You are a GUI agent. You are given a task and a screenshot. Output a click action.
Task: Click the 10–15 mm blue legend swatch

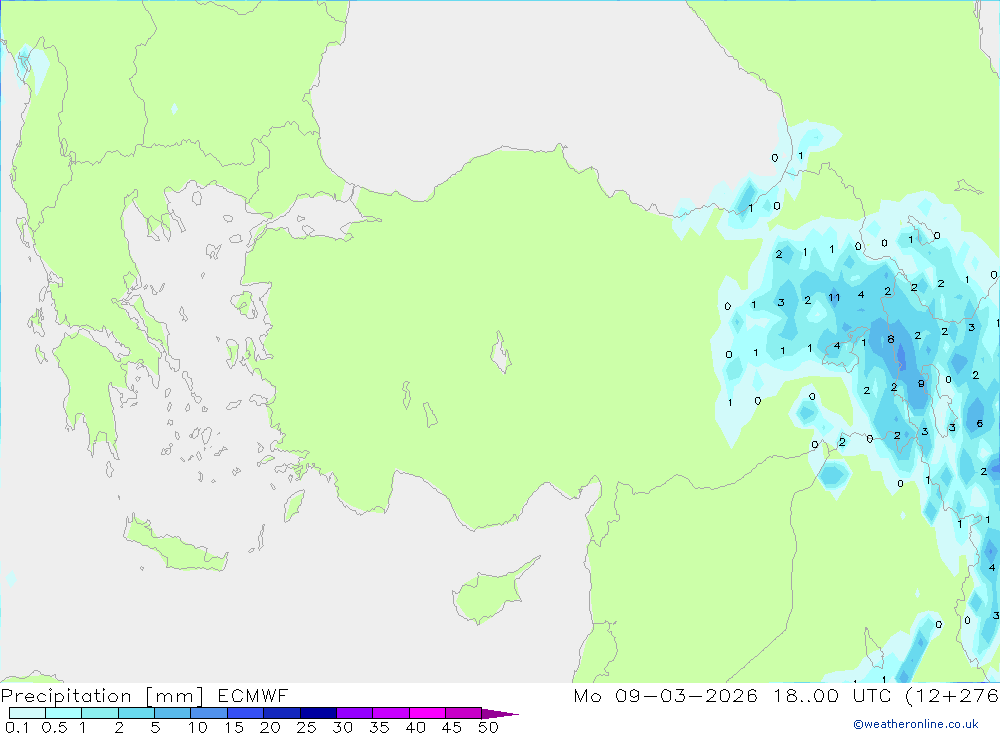point(209,713)
